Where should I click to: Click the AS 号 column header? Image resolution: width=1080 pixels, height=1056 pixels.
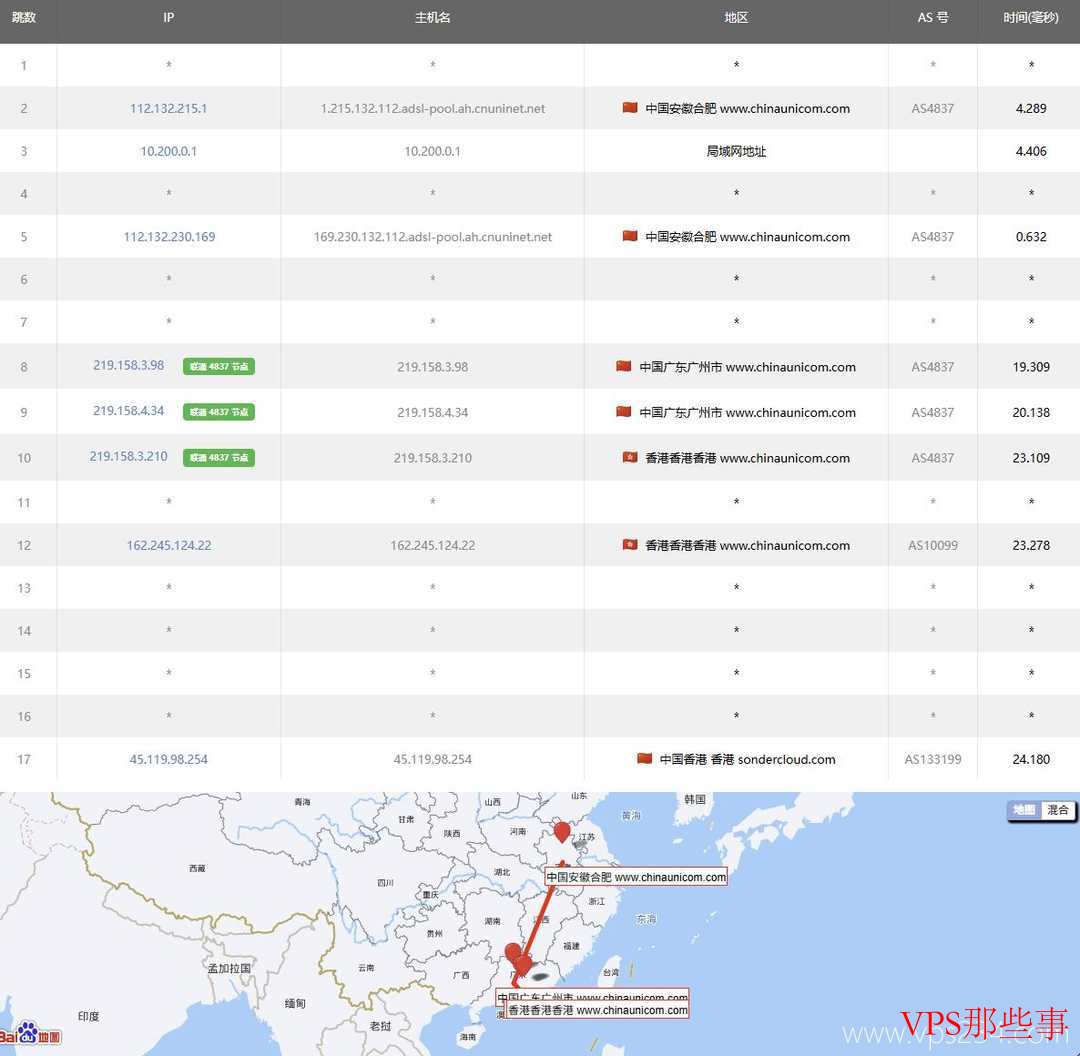click(933, 18)
